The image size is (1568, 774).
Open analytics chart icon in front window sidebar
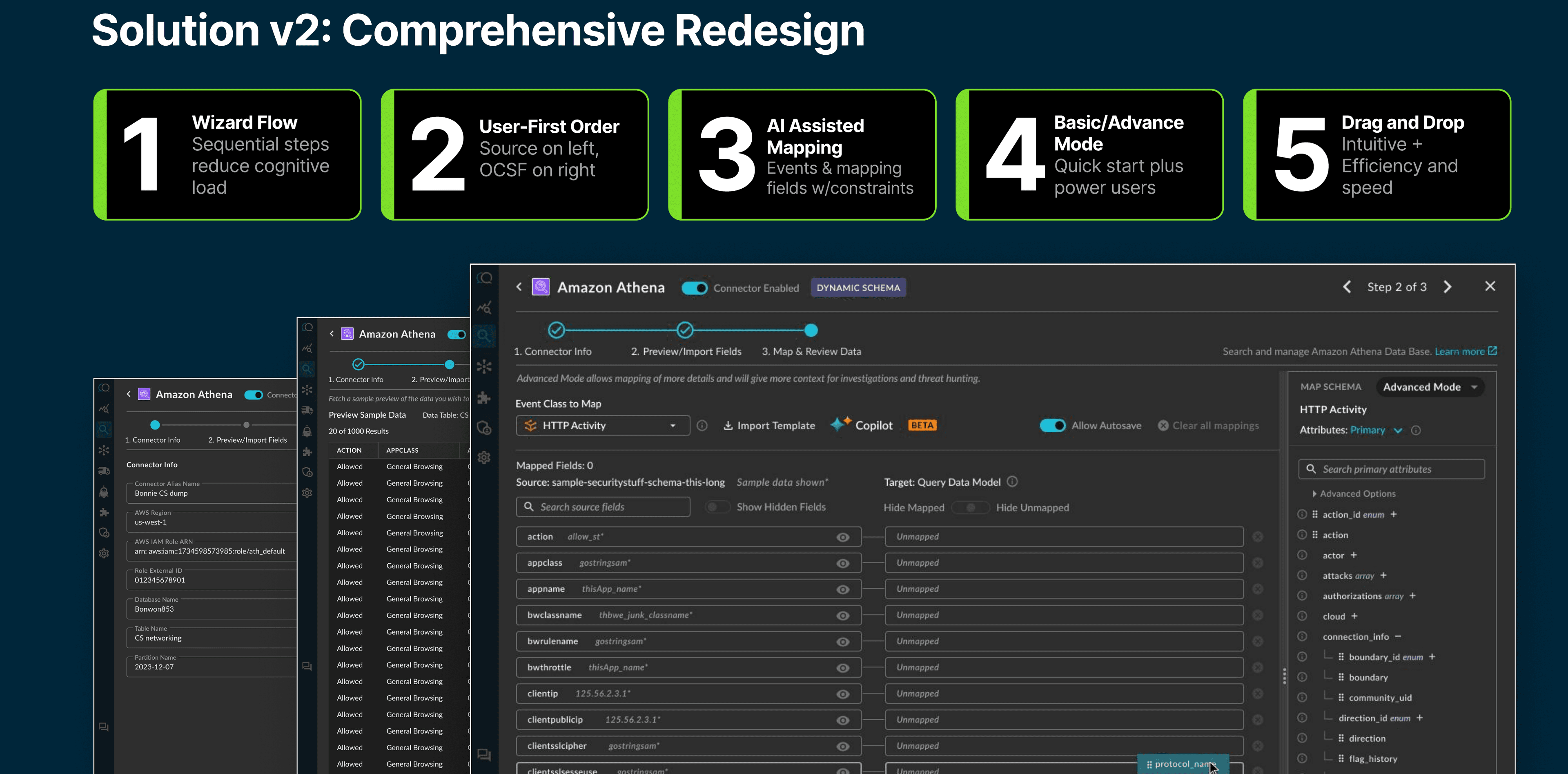click(485, 308)
